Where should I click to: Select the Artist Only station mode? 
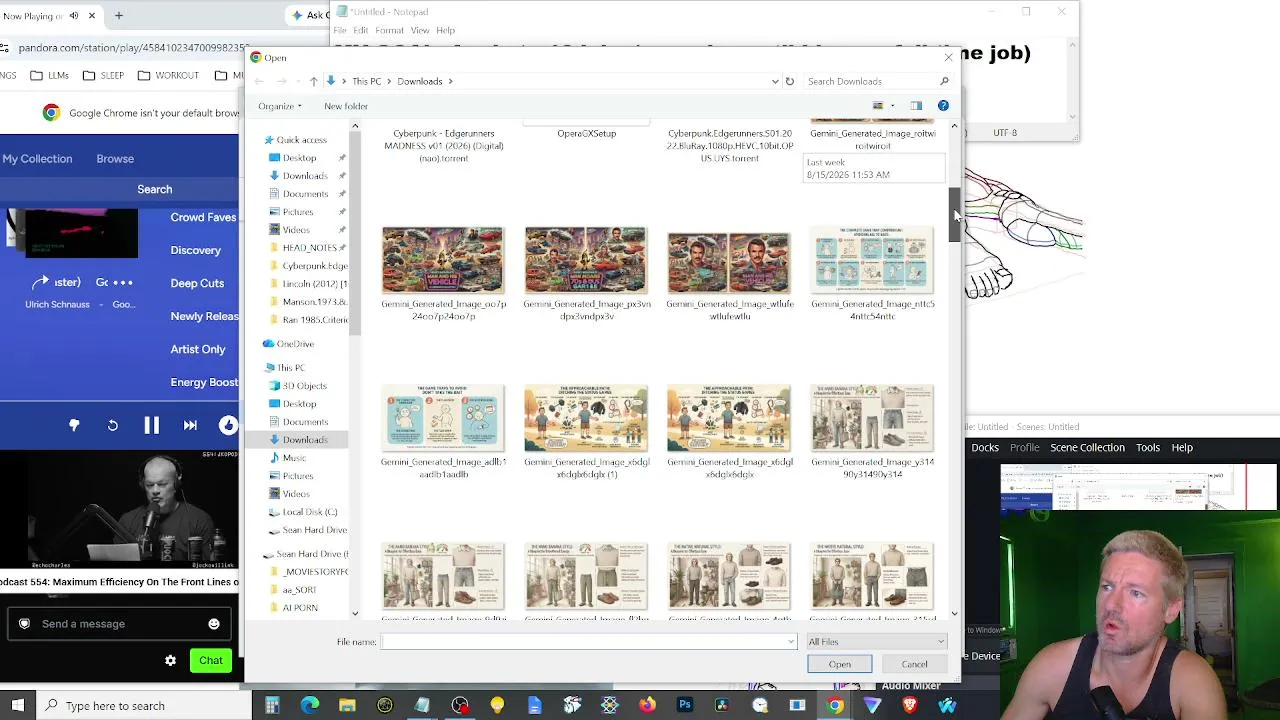tap(198, 349)
